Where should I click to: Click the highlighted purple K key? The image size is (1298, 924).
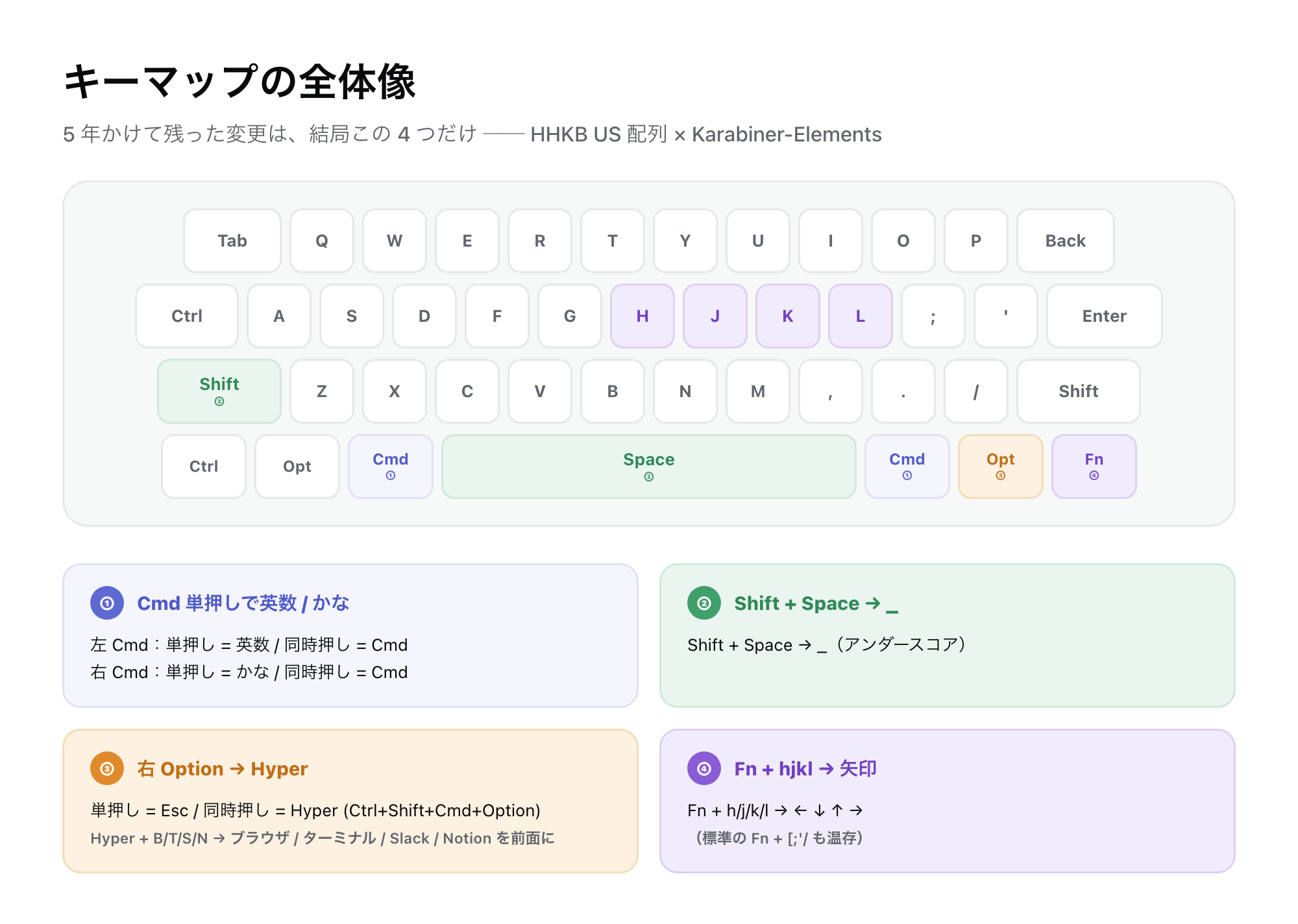pos(788,316)
